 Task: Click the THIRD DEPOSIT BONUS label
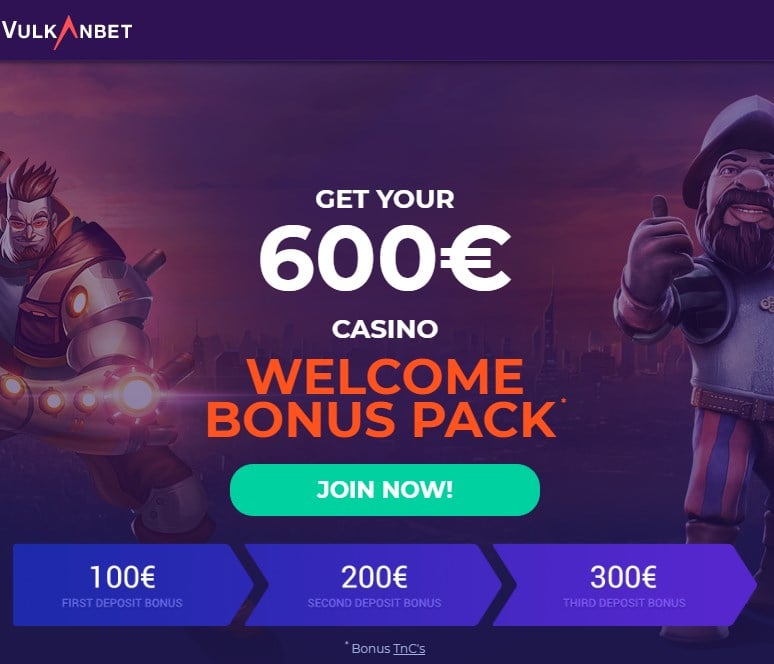[x=624, y=603]
